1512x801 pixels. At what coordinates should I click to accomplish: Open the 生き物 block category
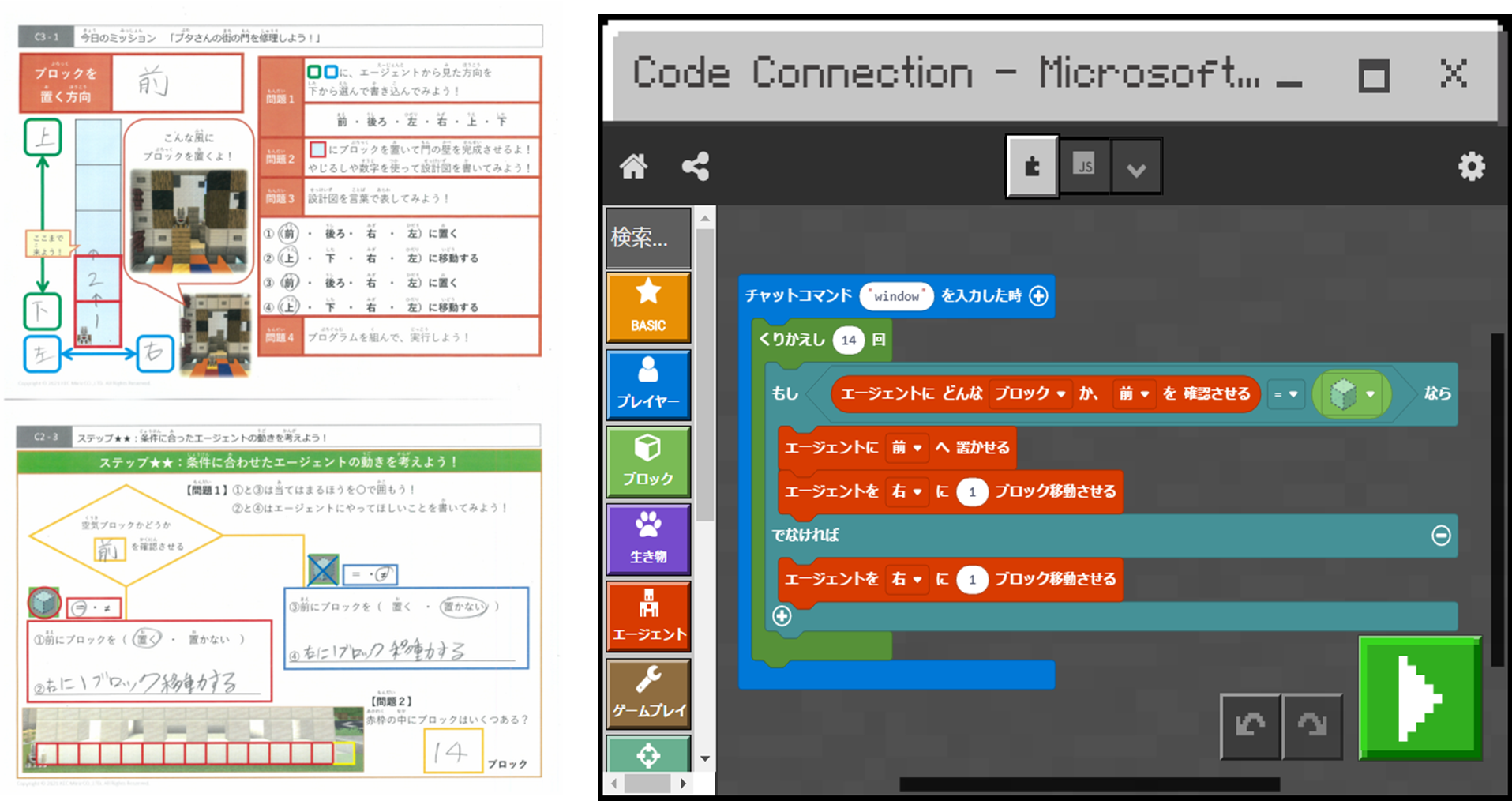pyautogui.click(x=648, y=539)
